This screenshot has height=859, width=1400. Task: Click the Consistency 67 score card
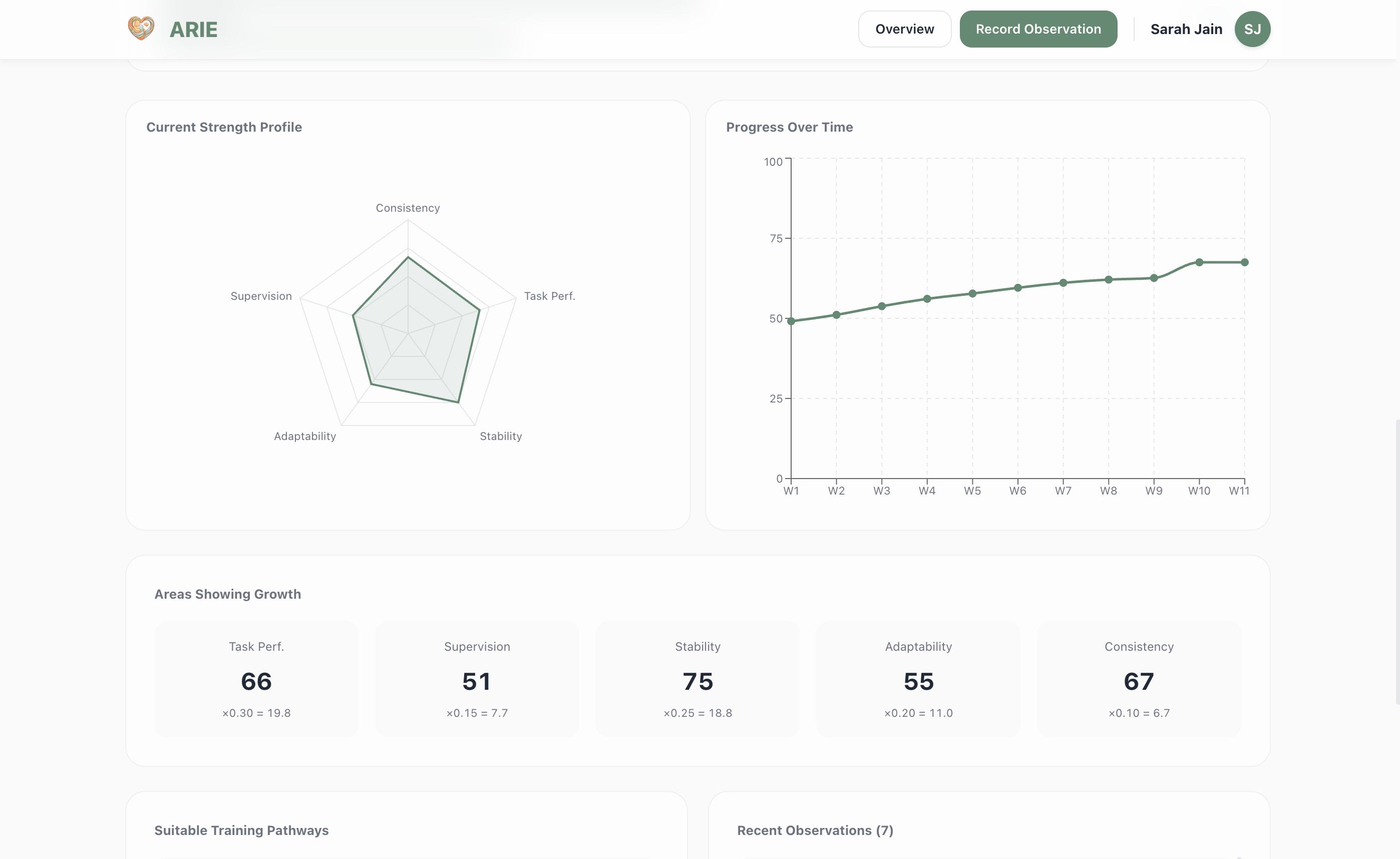click(x=1139, y=679)
